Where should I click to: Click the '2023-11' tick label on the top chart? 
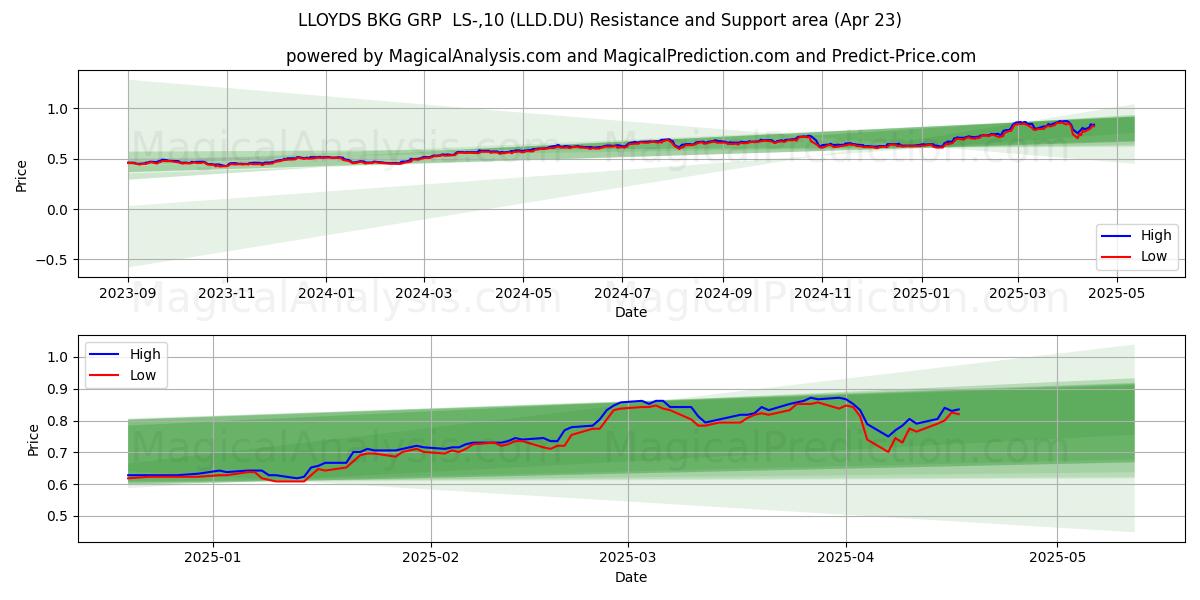pos(227,294)
